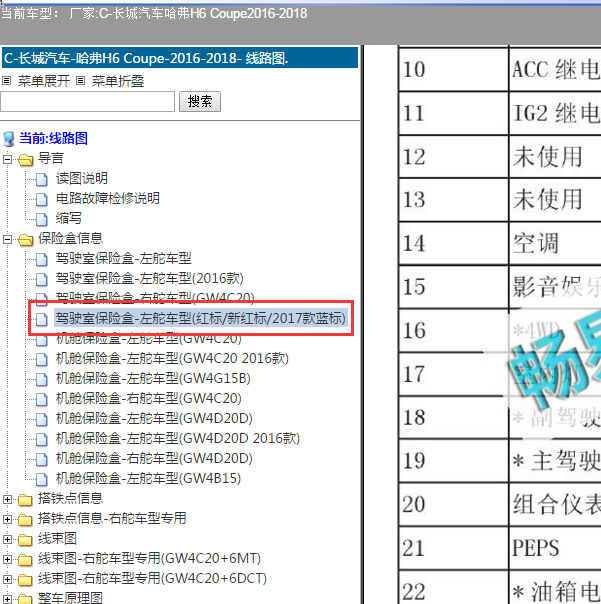Click folder icon of 线束图-右舵车型专用(GW4C20+6DCT)

[25, 580]
